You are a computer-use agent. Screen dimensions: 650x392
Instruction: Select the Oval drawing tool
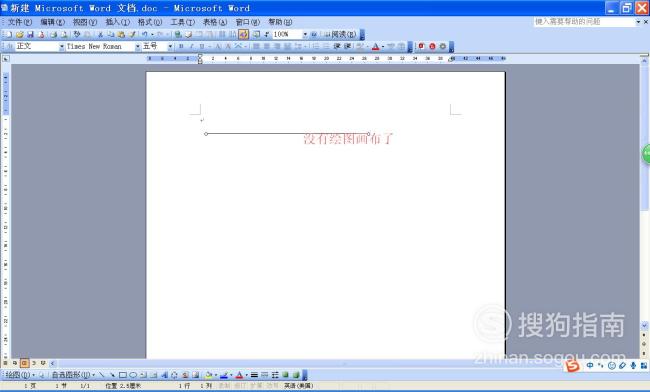click(x=133, y=375)
